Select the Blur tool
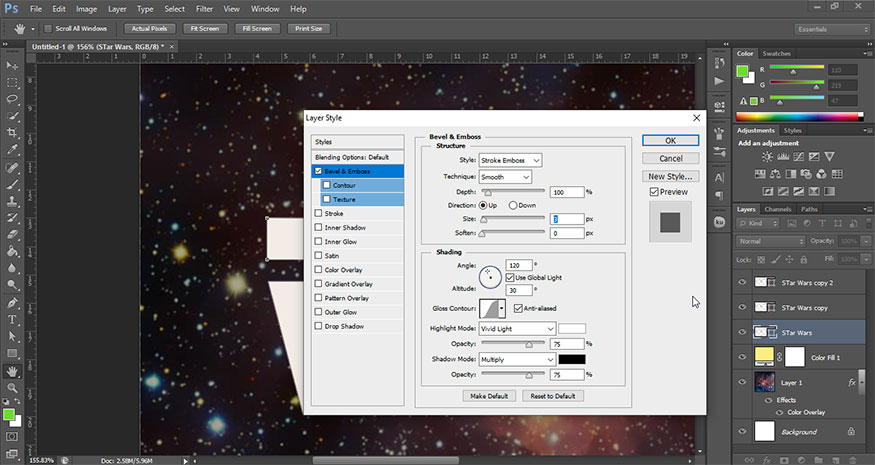 12,268
